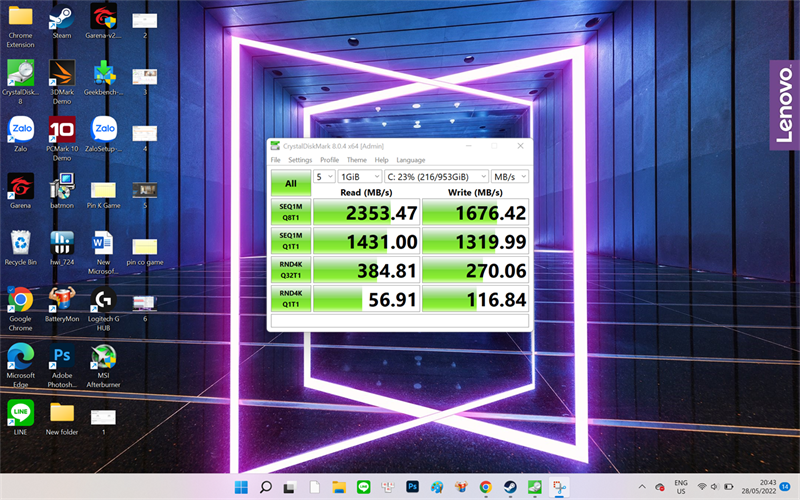This screenshot has height=500, width=800.
Task: Click the LINE icon in the taskbar
Action: tap(363, 487)
